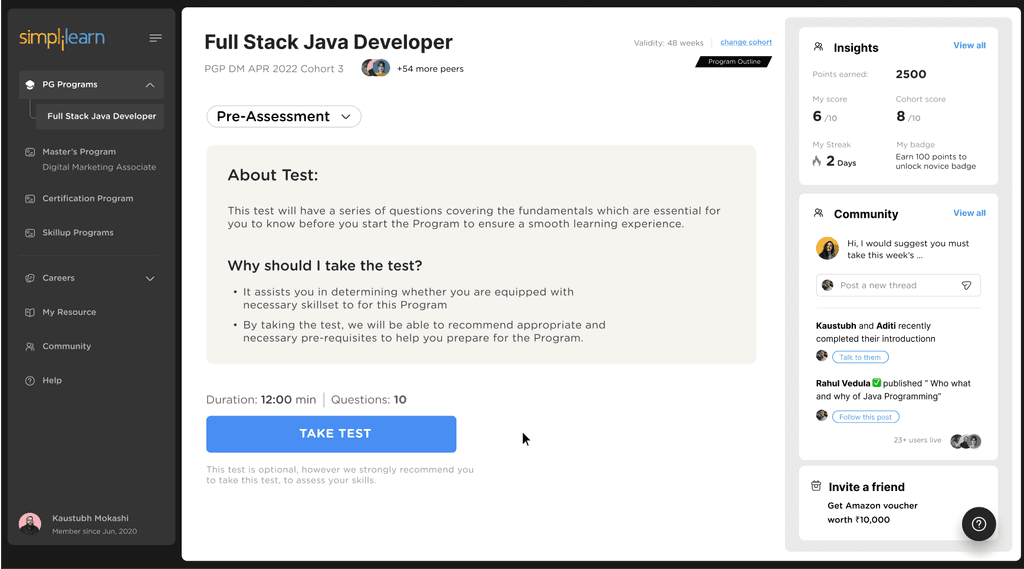The image size is (1024, 569).
Task: Click the Kaustubh Mokashi user name
Action: (90, 518)
